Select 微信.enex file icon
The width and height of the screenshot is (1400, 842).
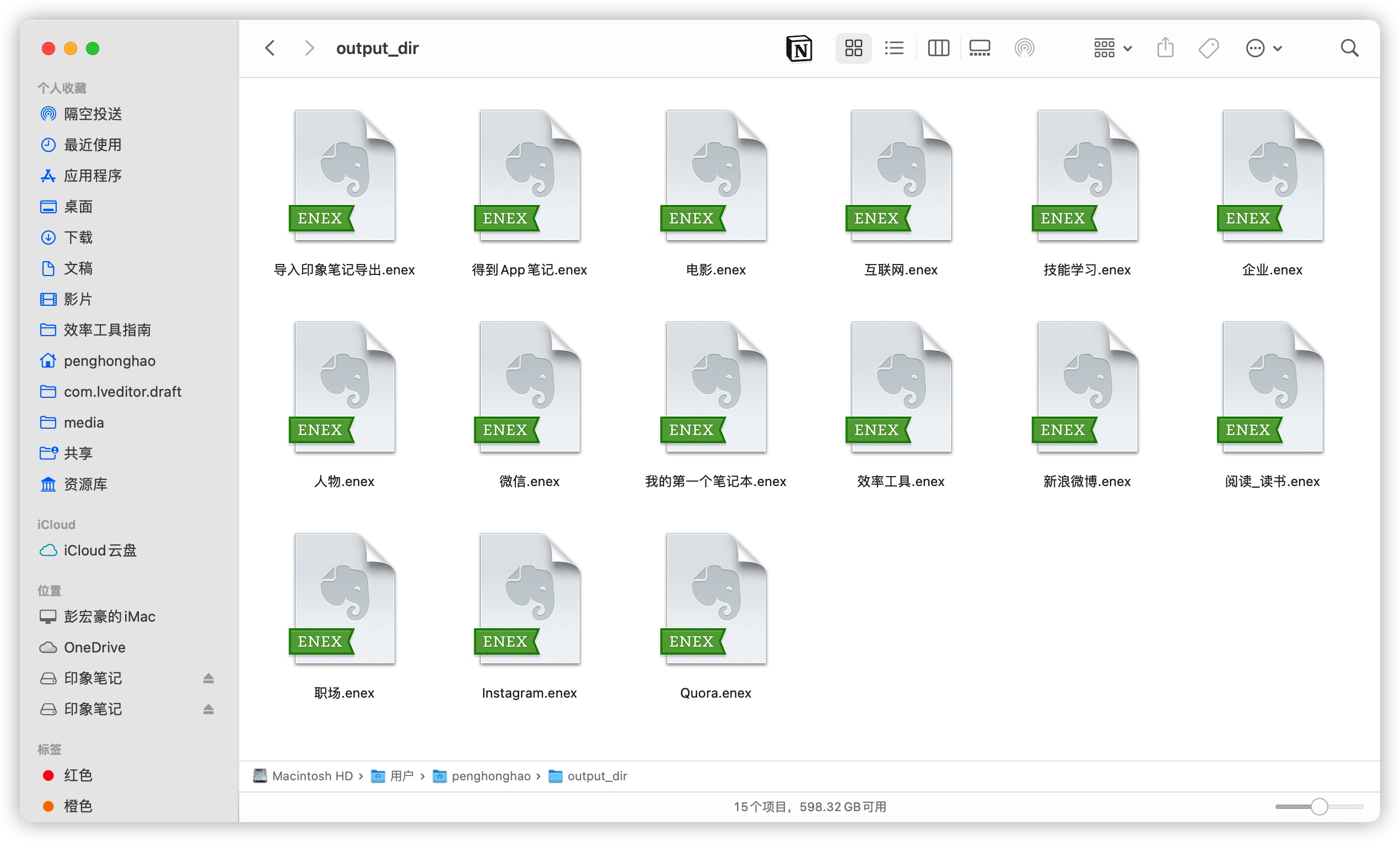pyautogui.click(x=529, y=387)
